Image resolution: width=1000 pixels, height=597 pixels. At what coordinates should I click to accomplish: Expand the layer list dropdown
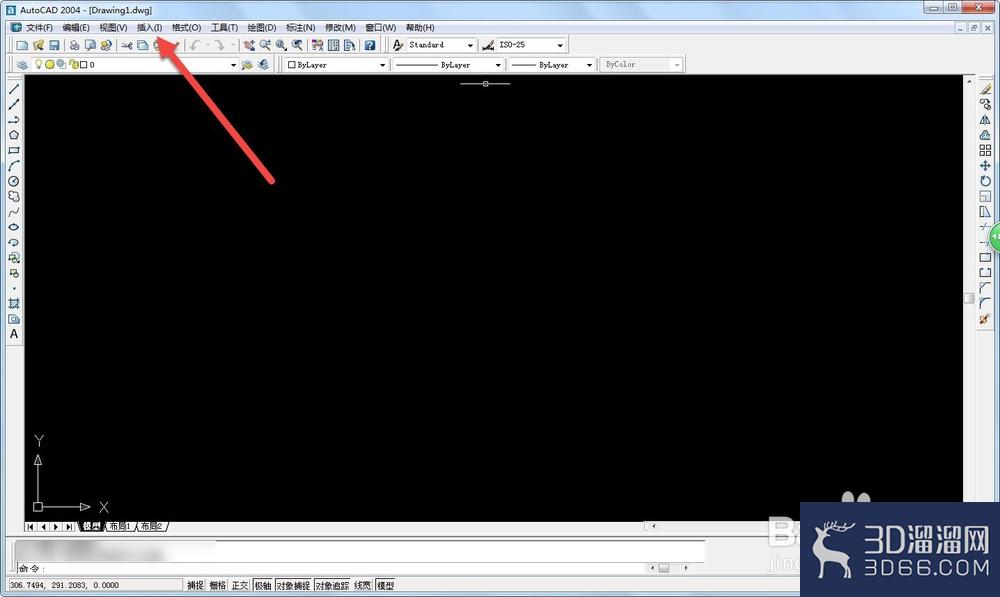pyautogui.click(x=233, y=65)
